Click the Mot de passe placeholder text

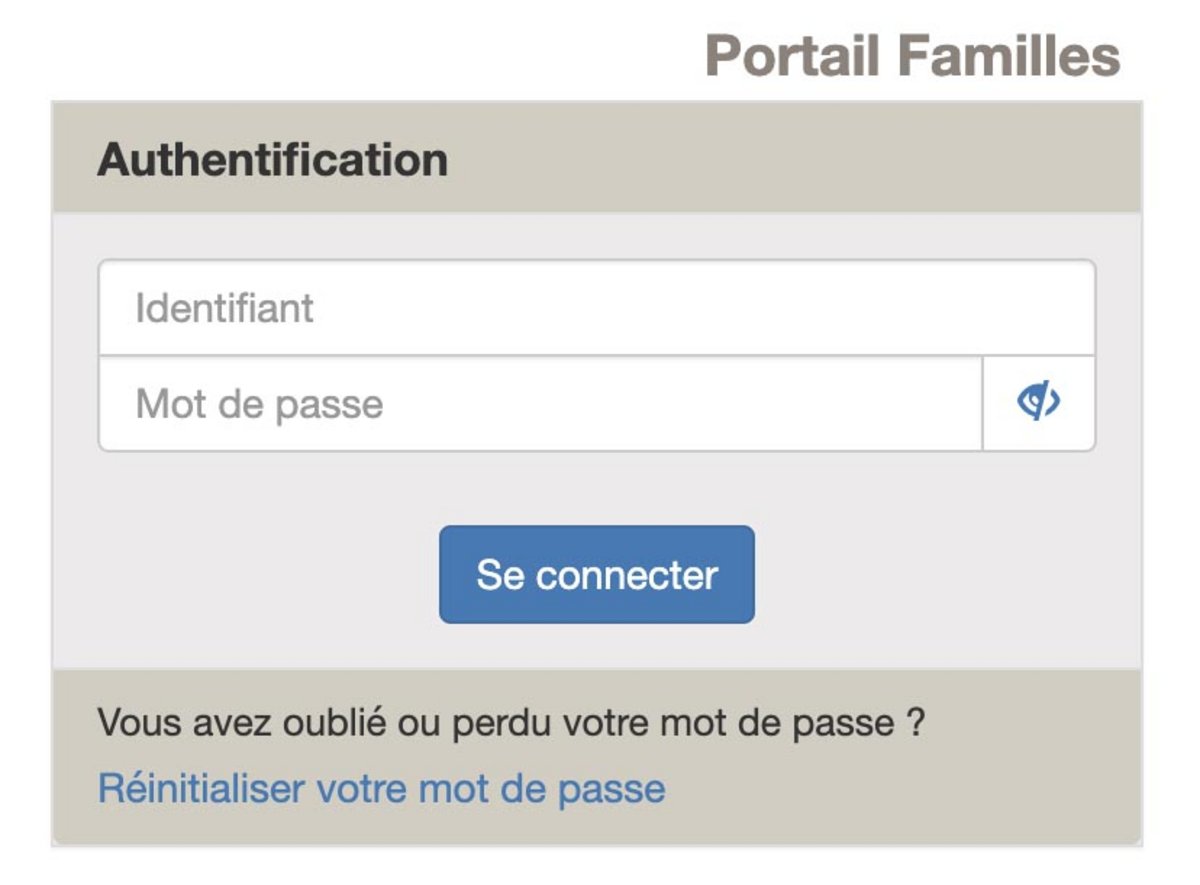tap(259, 405)
